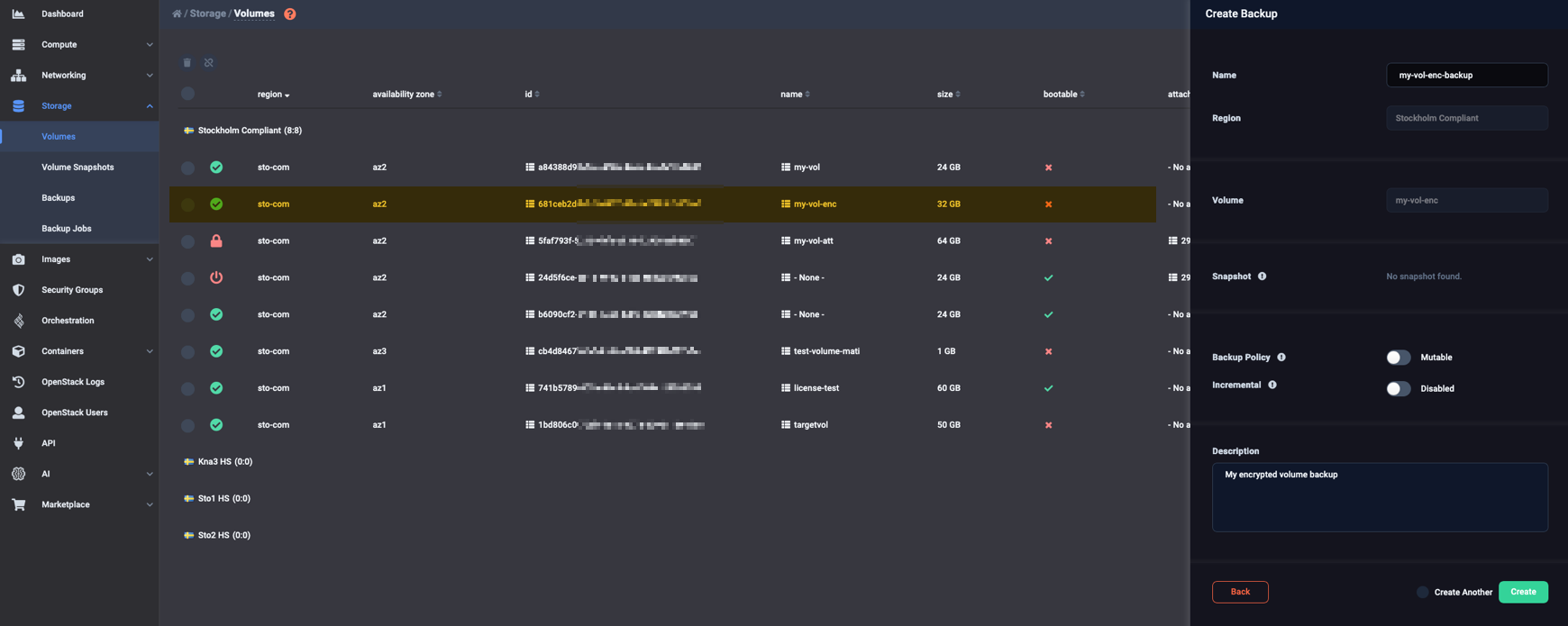Expand the Compute sidebar section

[x=79, y=44]
